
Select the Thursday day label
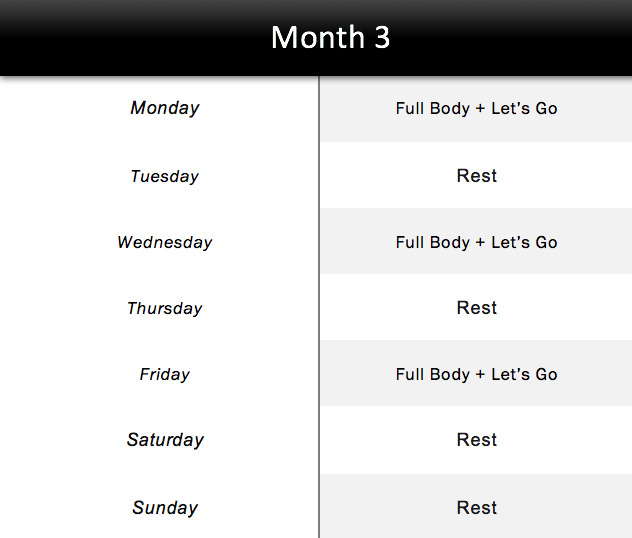165,308
